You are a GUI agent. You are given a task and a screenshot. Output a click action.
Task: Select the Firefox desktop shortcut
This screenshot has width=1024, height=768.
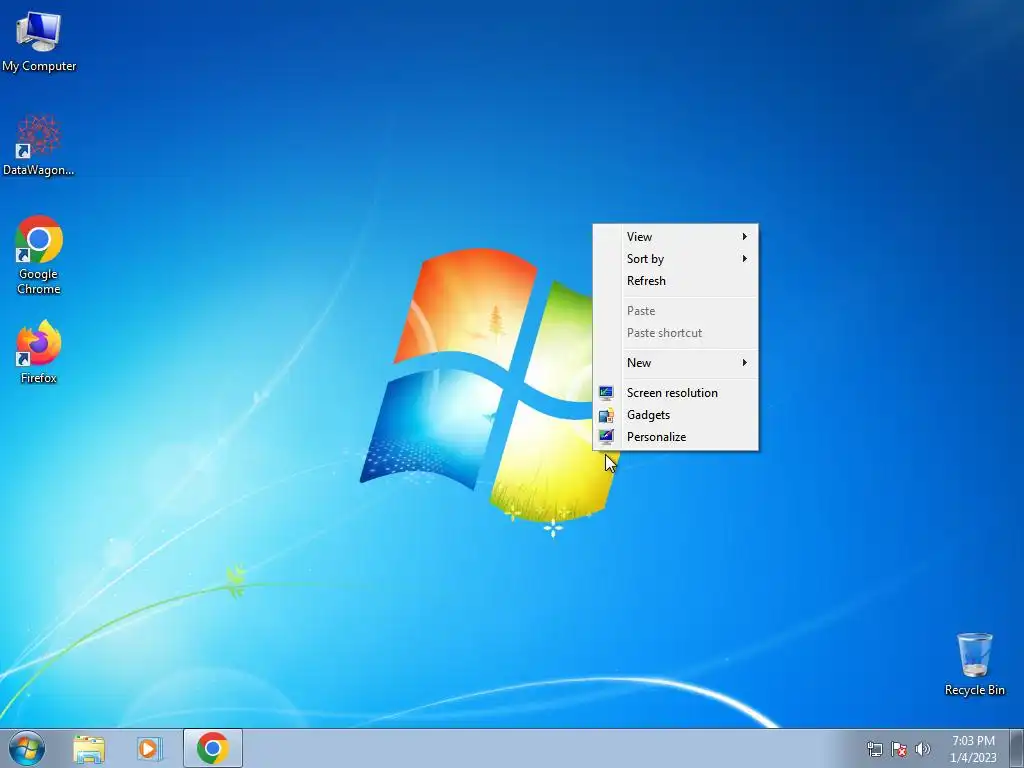(39, 351)
